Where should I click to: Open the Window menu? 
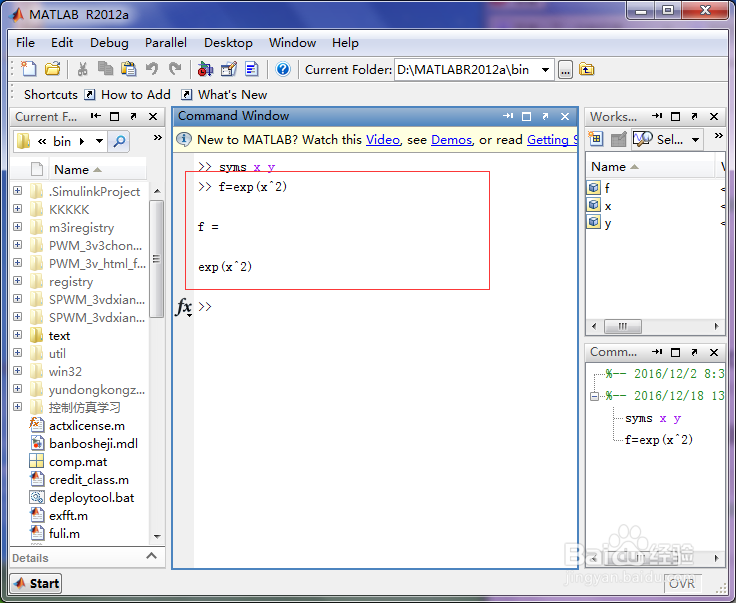point(292,43)
